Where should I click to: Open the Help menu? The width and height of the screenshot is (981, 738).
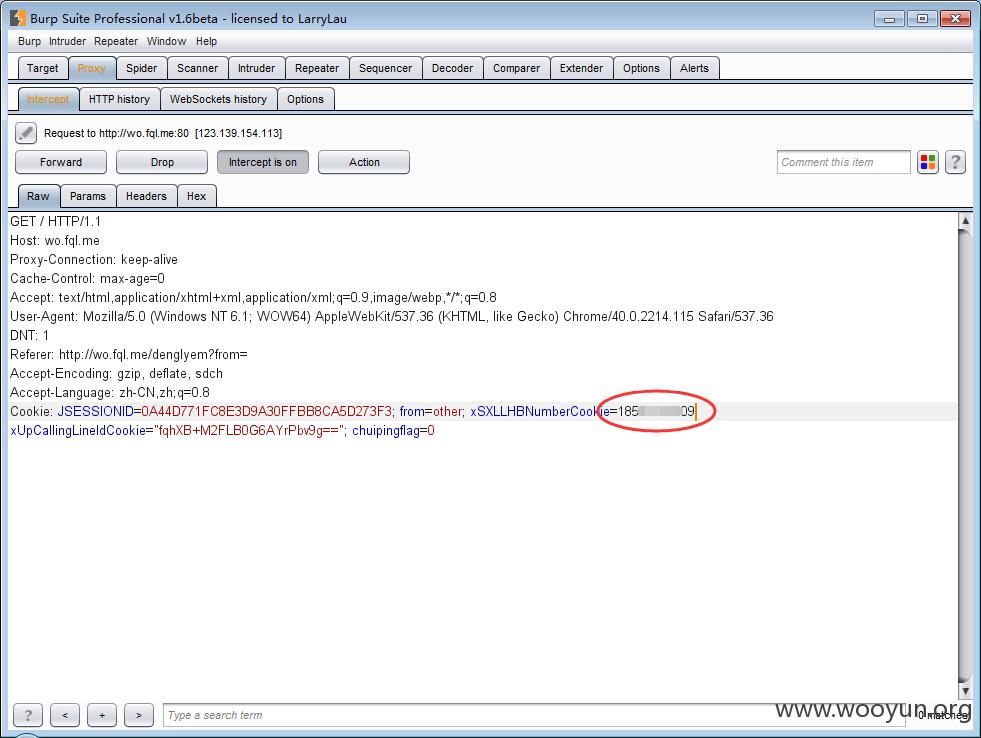pyautogui.click(x=206, y=41)
